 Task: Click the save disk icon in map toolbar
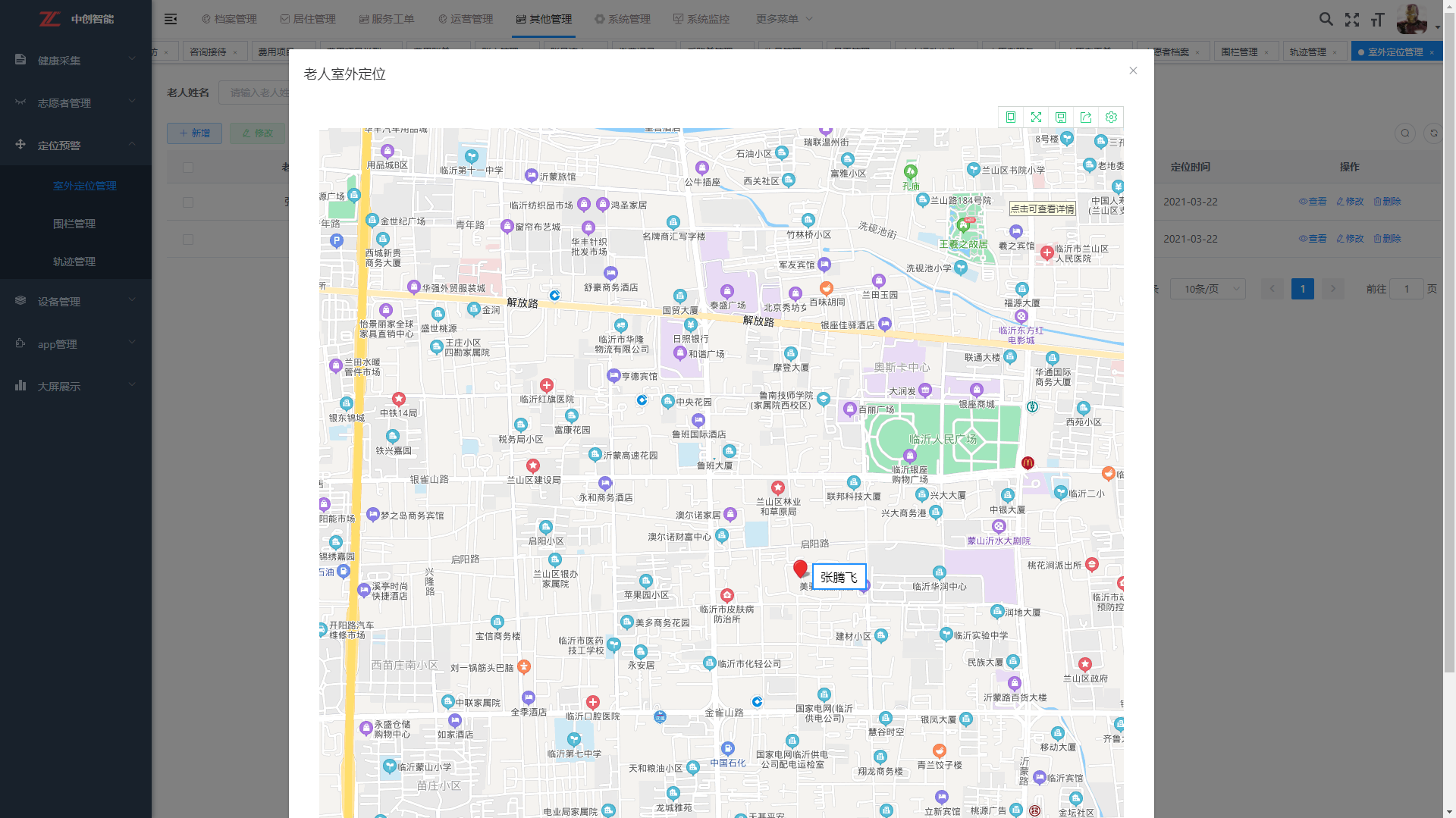click(1061, 118)
